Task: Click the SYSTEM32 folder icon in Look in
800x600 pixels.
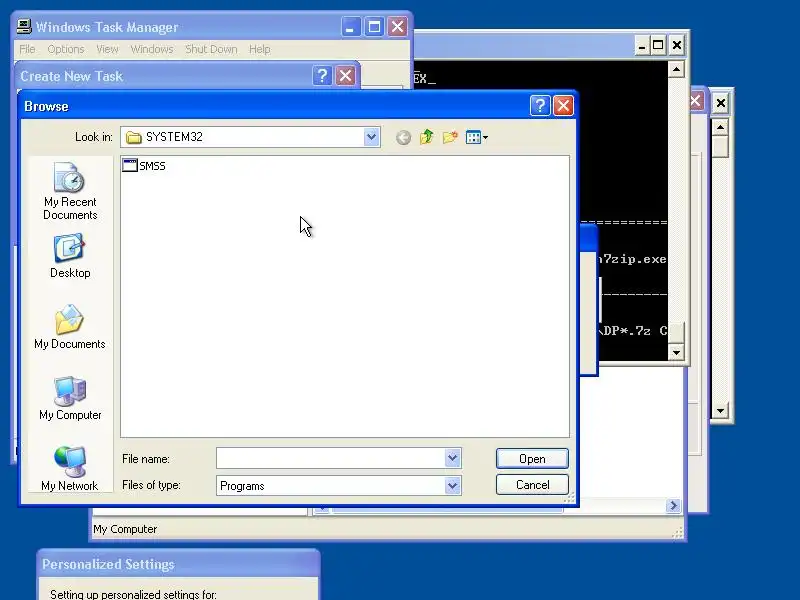Action: [x=134, y=137]
